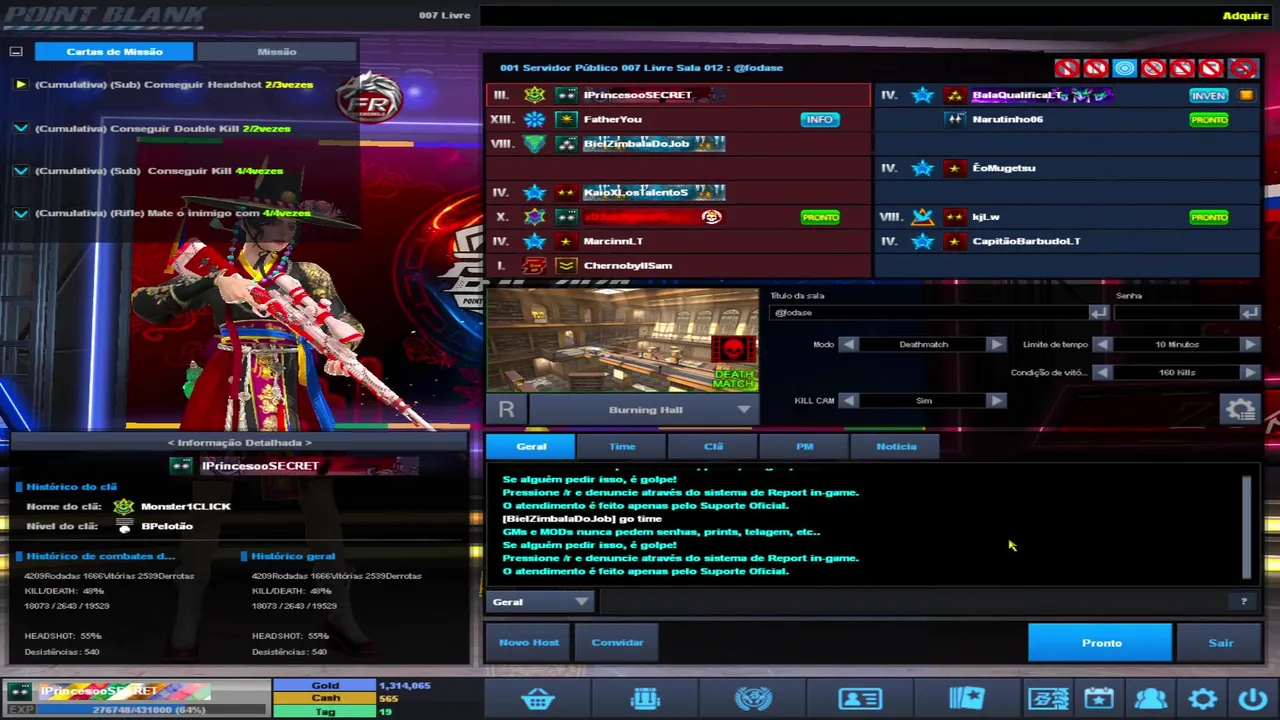Image resolution: width=1280 pixels, height=720 pixels.
Task: Click the chat scrollbar
Action: point(1246,527)
